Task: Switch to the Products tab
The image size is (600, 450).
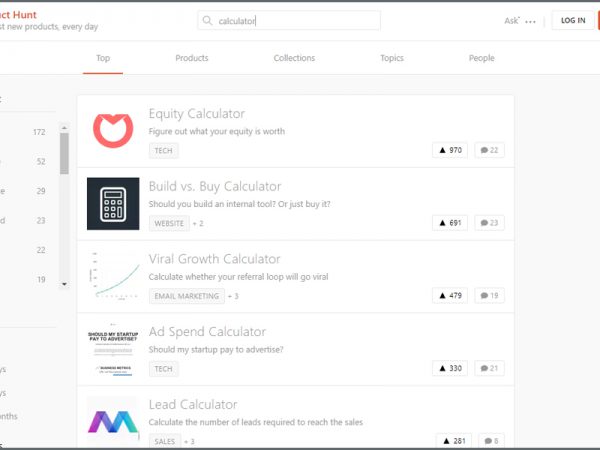Action: tap(191, 58)
